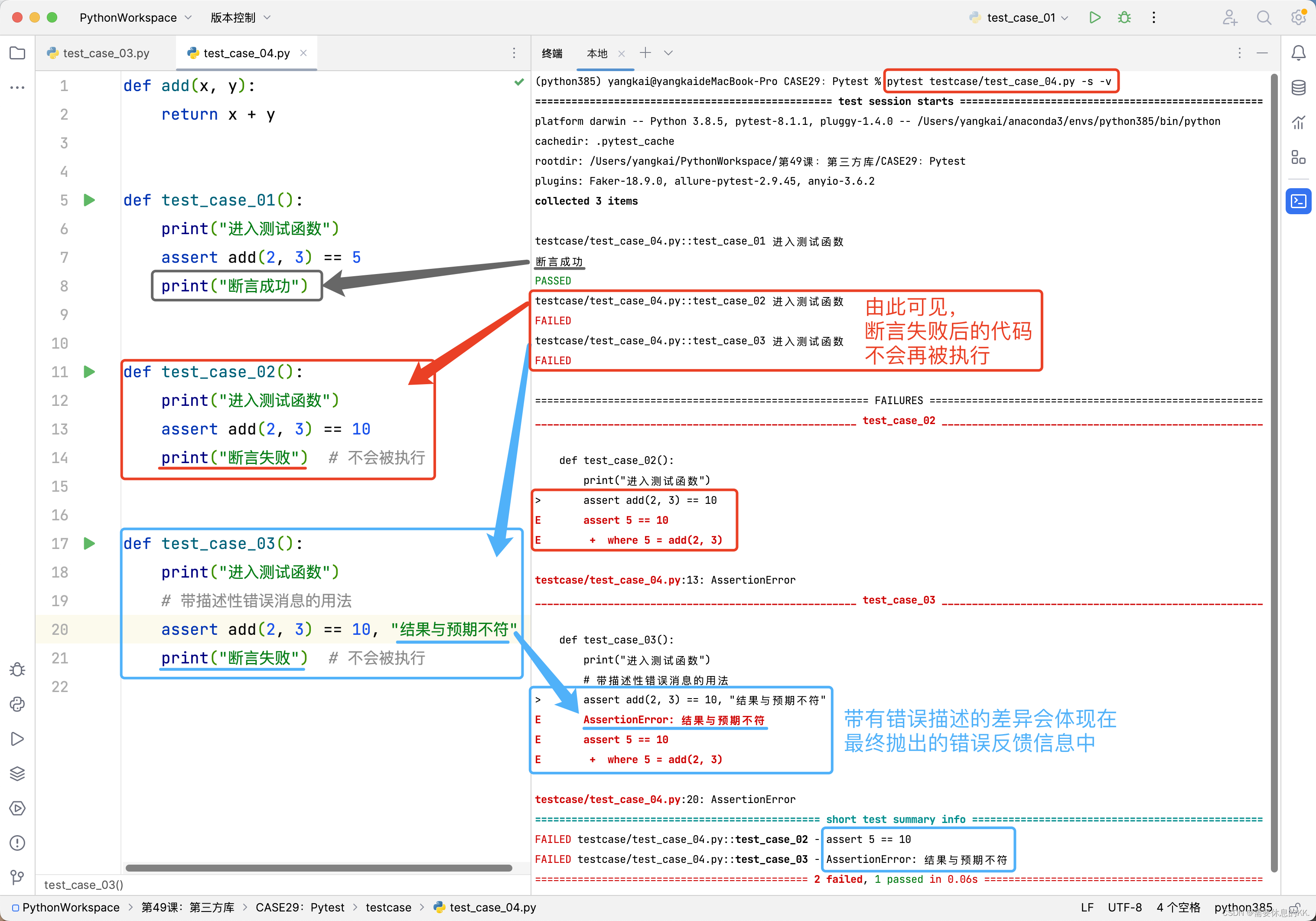Open the Problems tool window icon
The height and width of the screenshot is (921, 1316).
(17, 843)
